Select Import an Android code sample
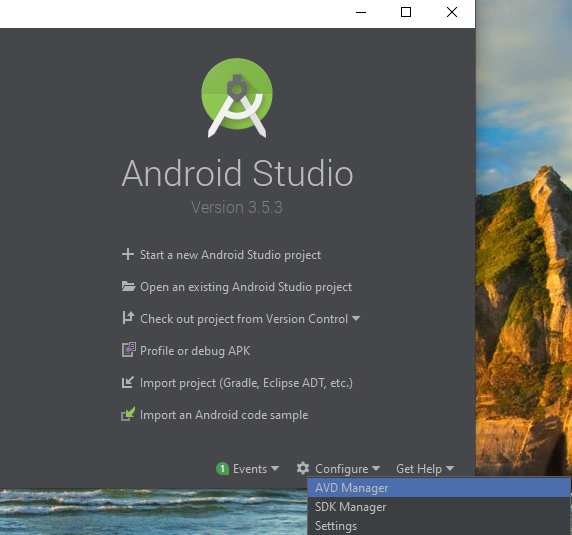Screen dimensions: 572x535 (224, 415)
